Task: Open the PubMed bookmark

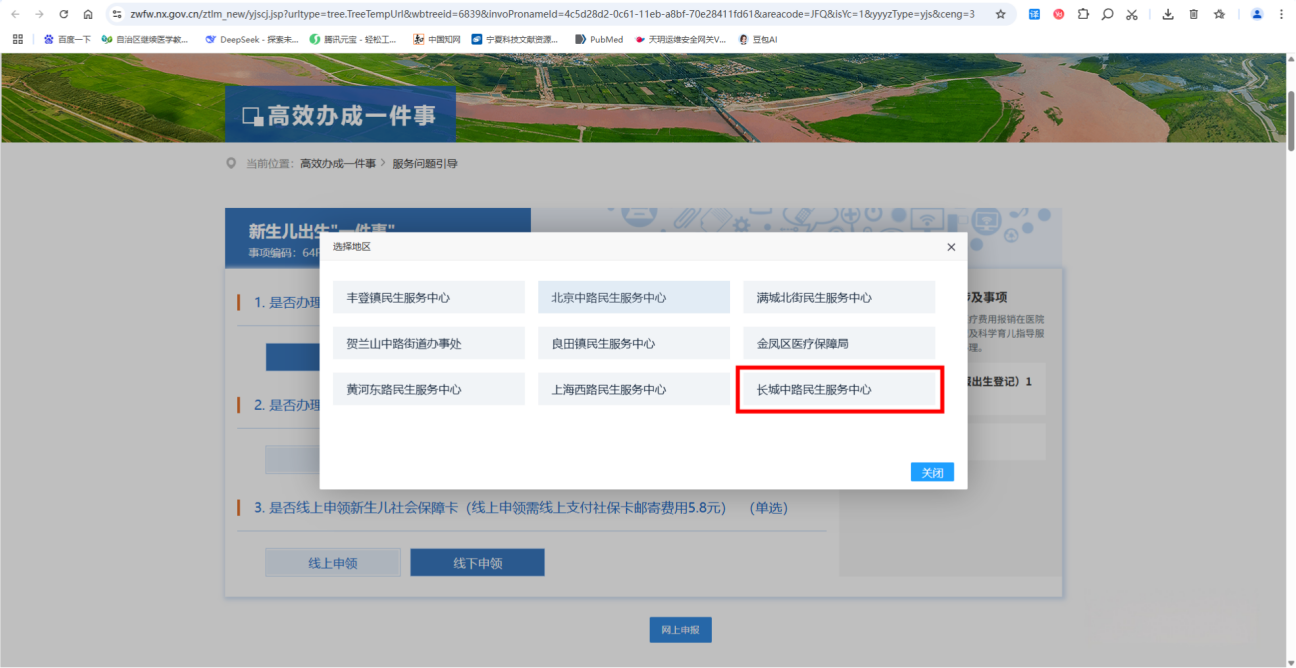Action: click(x=599, y=39)
